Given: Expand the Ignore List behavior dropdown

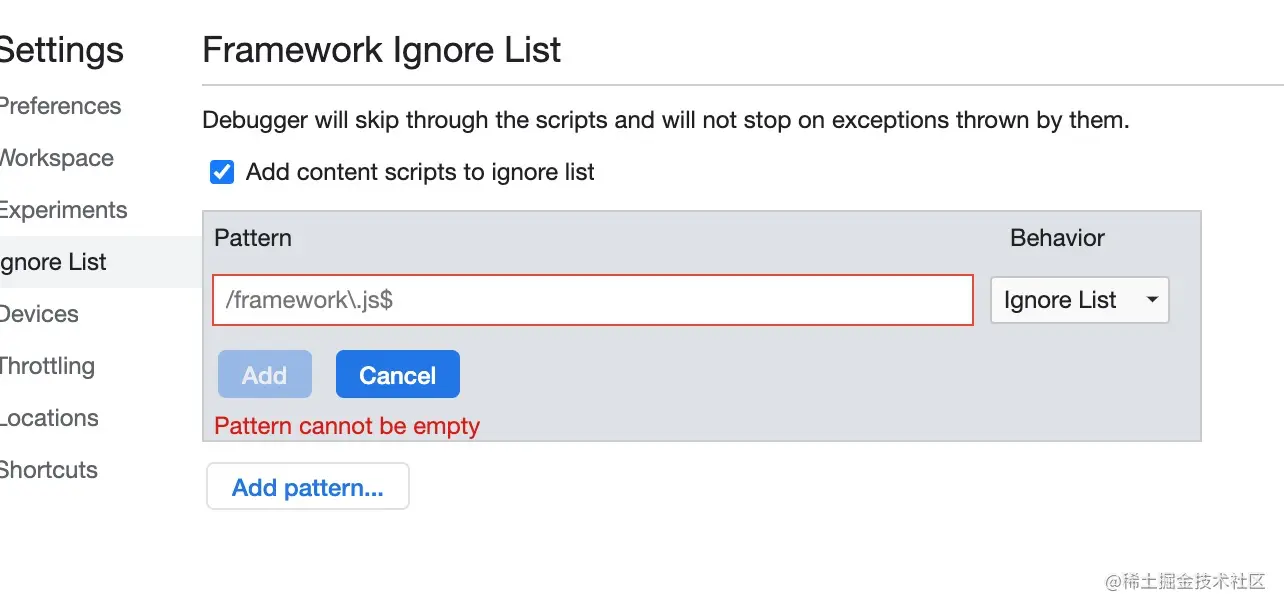Looking at the screenshot, I should 1079,300.
